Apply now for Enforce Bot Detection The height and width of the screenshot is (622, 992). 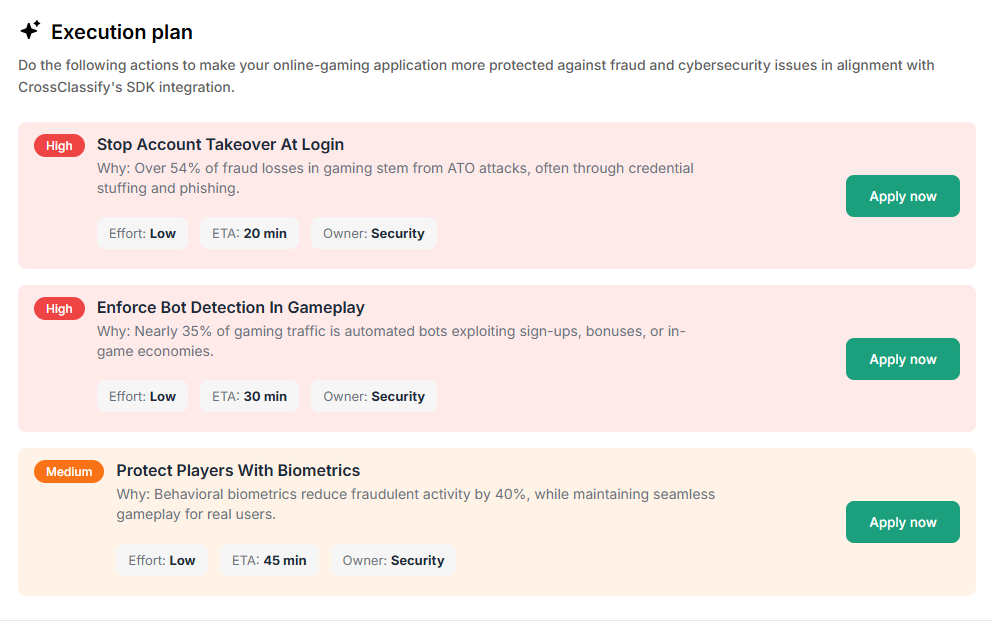(902, 359)
